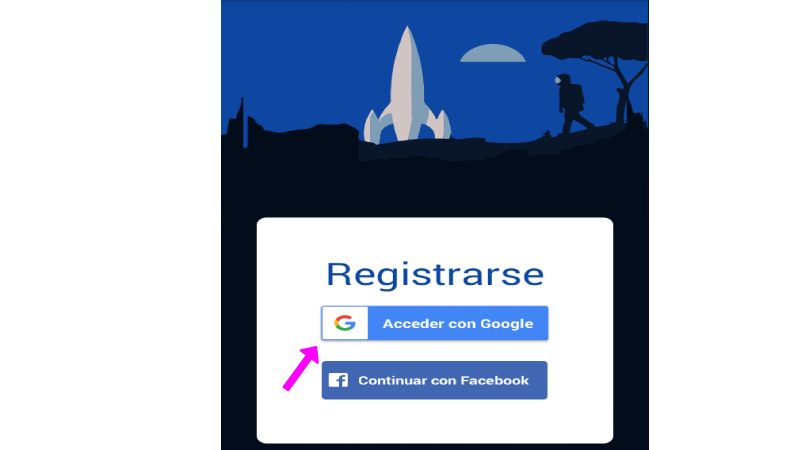Viewport: 800px width, 450px height.
Task: Choose Continuar con Facebook button
Action: (x=435, y=380)
